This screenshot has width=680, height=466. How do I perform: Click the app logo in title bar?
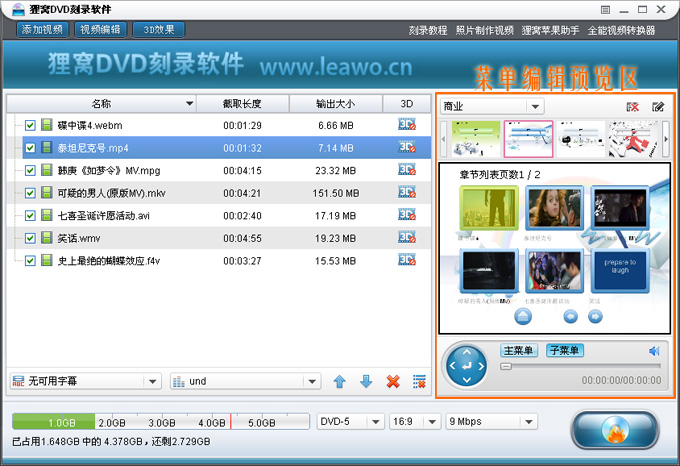tap(19, 9)
